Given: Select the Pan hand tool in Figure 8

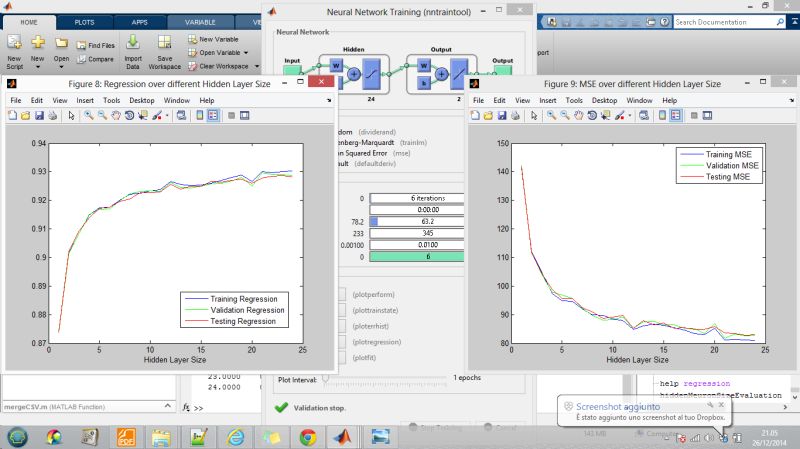Looking at the screenshot, I should pos(116,116).
